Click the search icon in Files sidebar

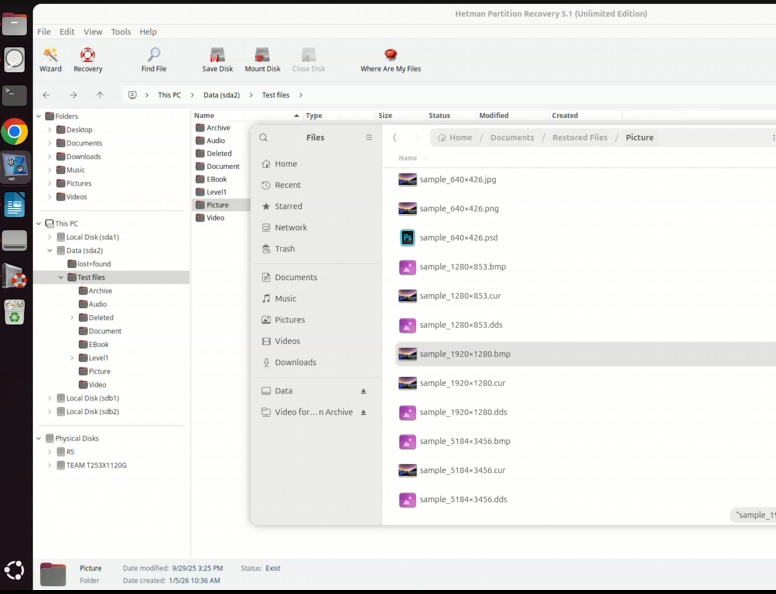tap(263, 138)
